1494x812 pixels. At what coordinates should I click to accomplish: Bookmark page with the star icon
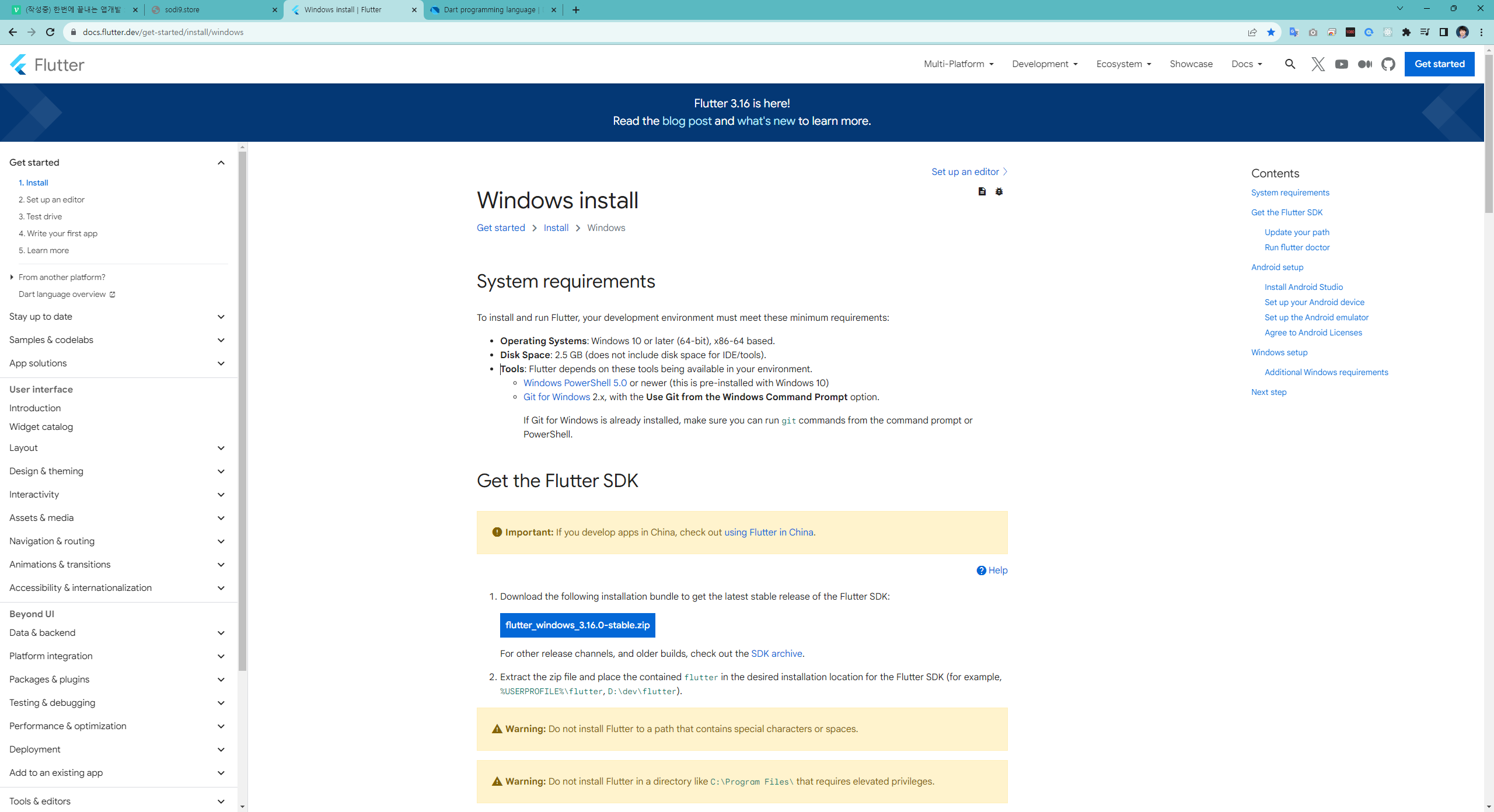pos(1270,32)
